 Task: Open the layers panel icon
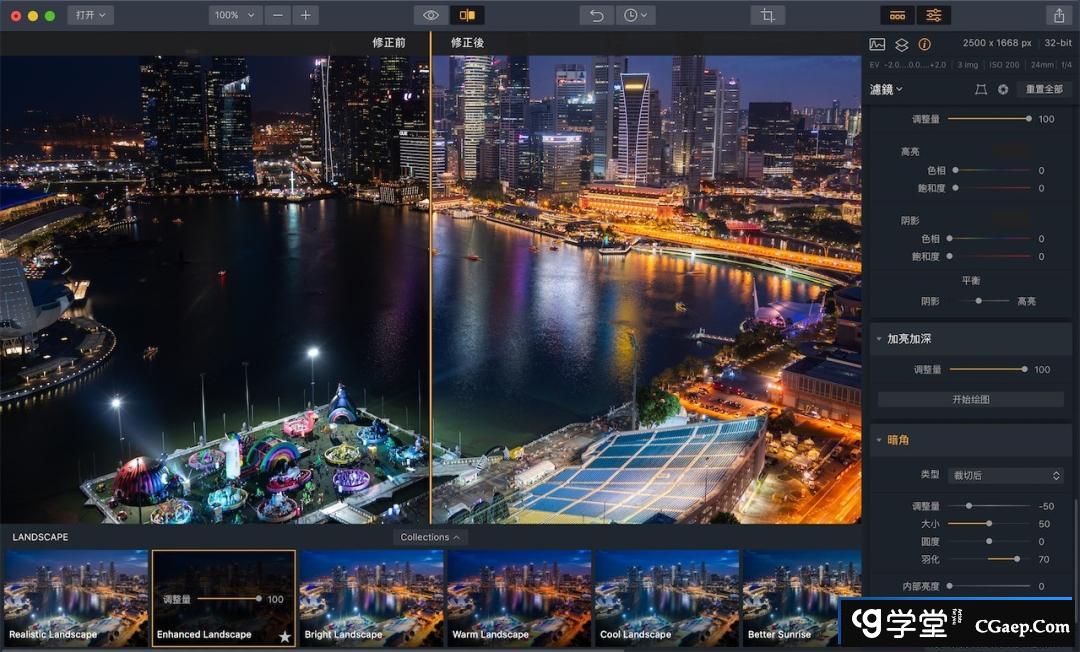pos(901,44)
